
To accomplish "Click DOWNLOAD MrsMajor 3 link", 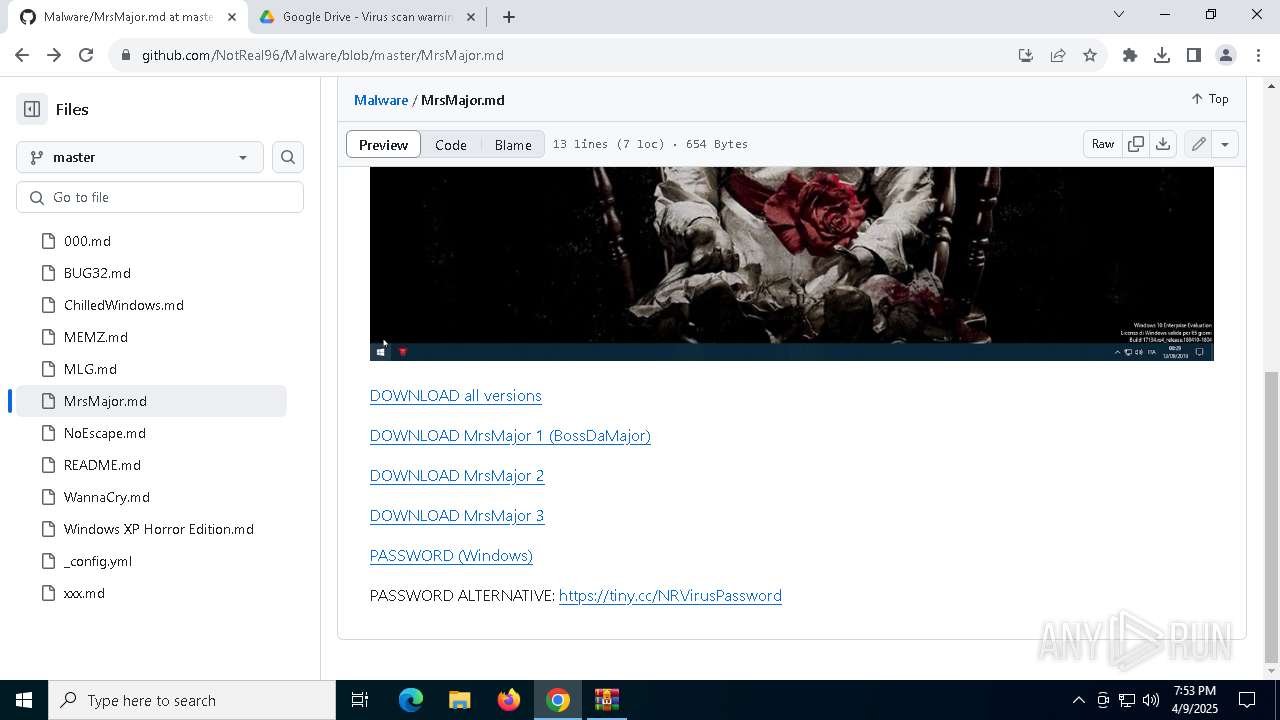I will (x=457, y=516).
